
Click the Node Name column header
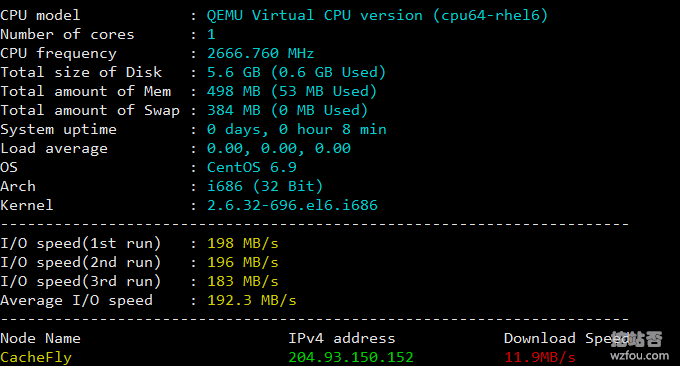coord(40,339)
